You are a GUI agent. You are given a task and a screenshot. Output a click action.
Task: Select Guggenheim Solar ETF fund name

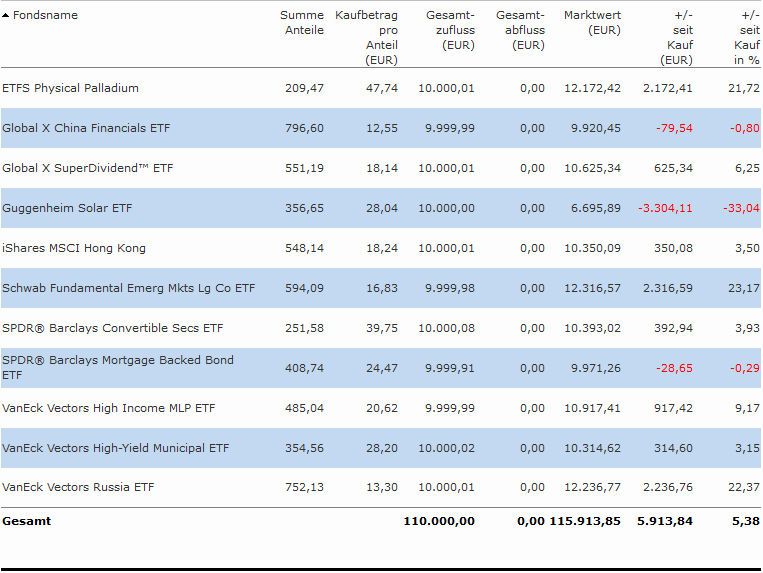(67, 208)
